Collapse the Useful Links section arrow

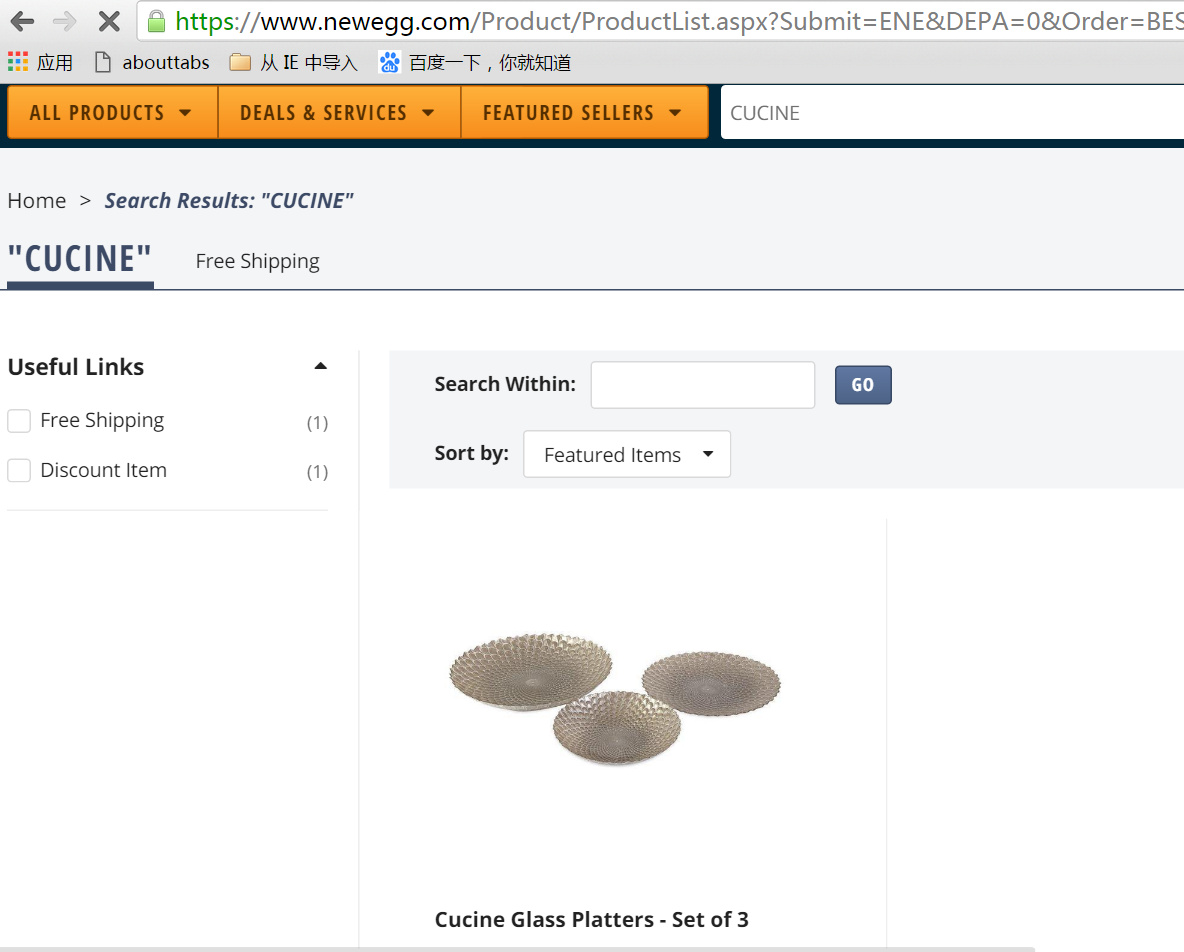320,366
